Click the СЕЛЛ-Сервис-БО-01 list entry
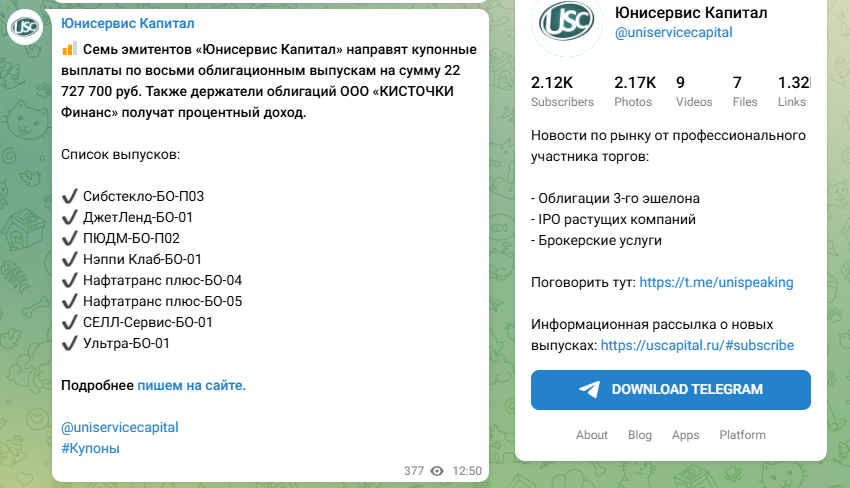Viewport: 850px width, 488px height. point(147,323)
